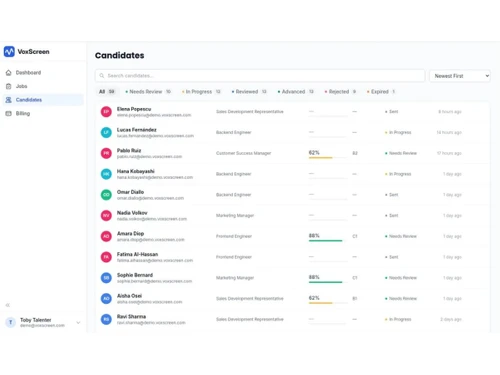500x375 pixels.
Task: Click Aisha Osei's Needs Review status
Action: coord(401,299)
